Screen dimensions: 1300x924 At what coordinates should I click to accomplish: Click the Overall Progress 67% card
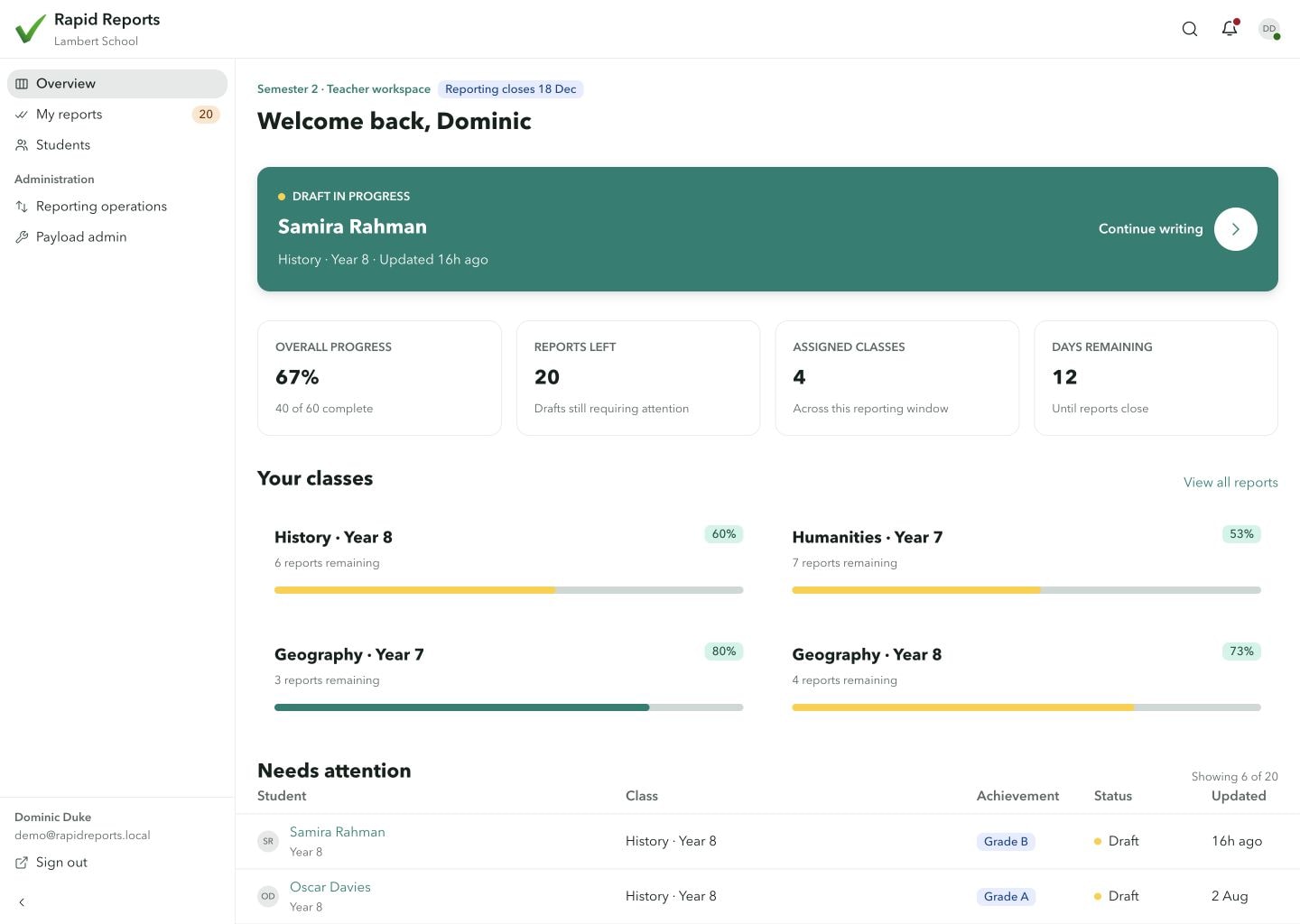[x=379, y=378]
